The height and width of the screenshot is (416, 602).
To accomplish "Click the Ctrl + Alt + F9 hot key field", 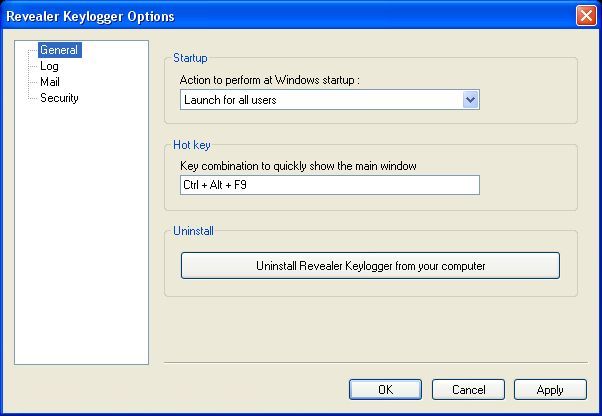I will [x=330, y=185].
